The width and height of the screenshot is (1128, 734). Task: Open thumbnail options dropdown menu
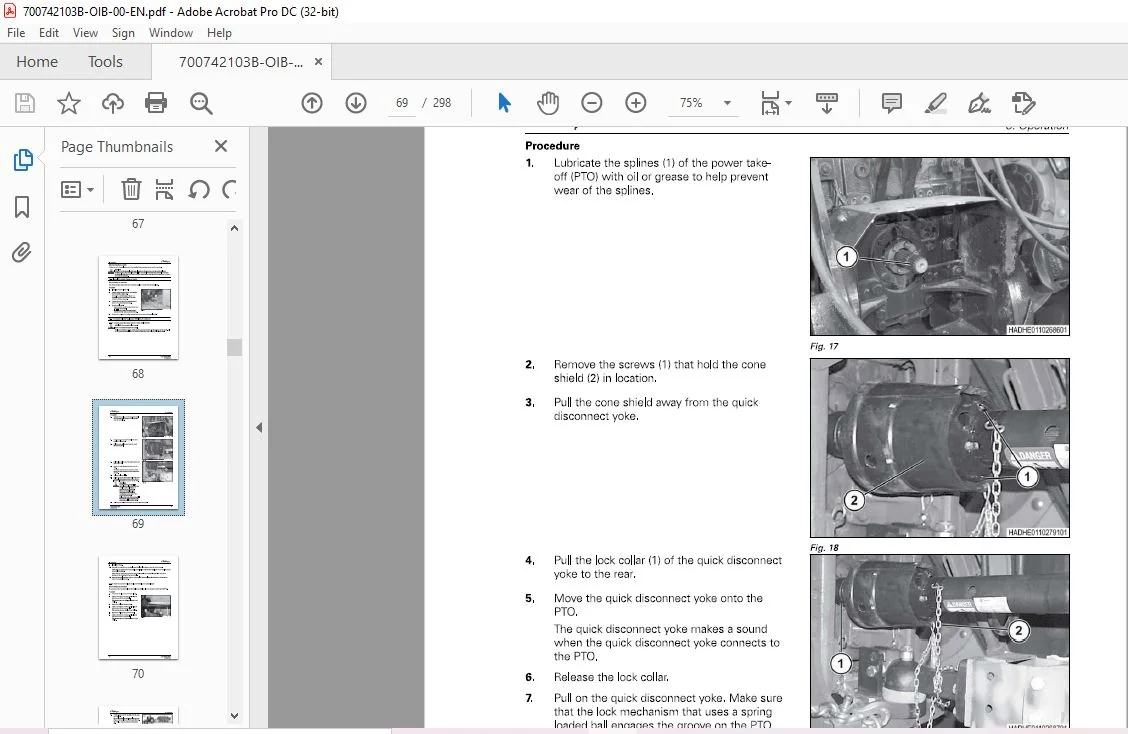point(77,189)
